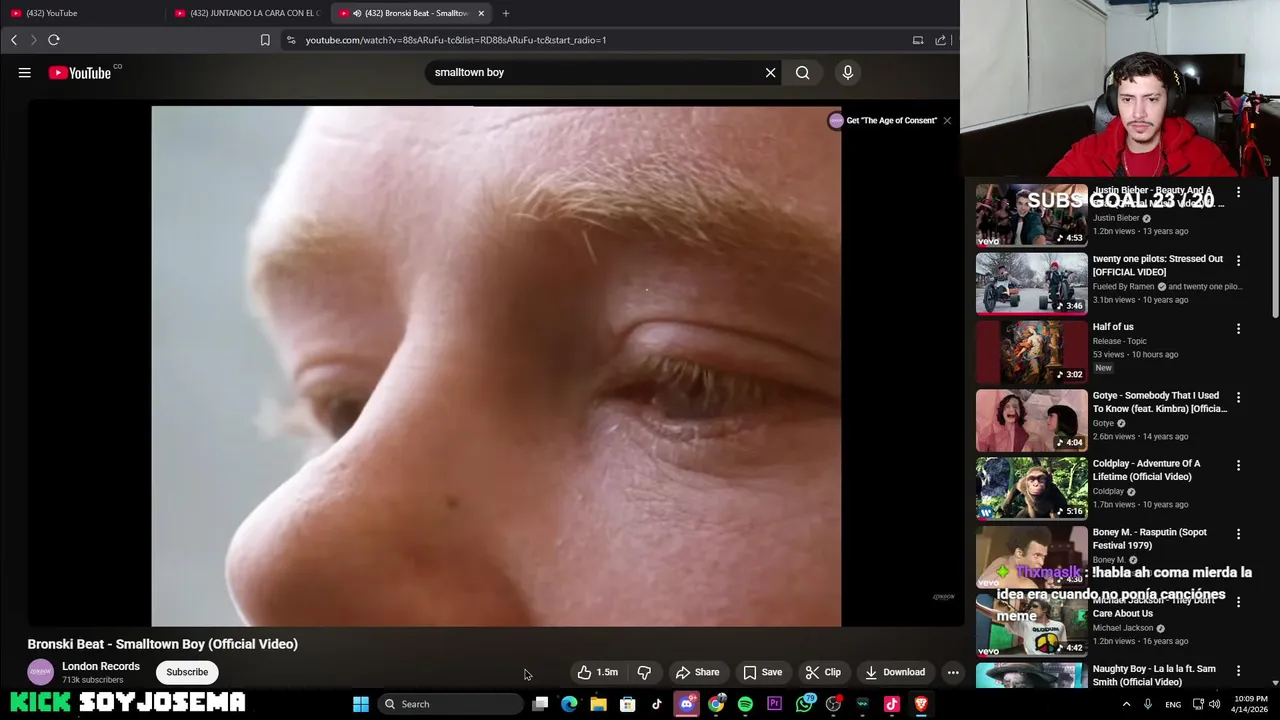This screenshot has height=720, width=1280.
Task: Switch to the first YouTube tab
Action: pyautogui.click(x=80, y=13)
